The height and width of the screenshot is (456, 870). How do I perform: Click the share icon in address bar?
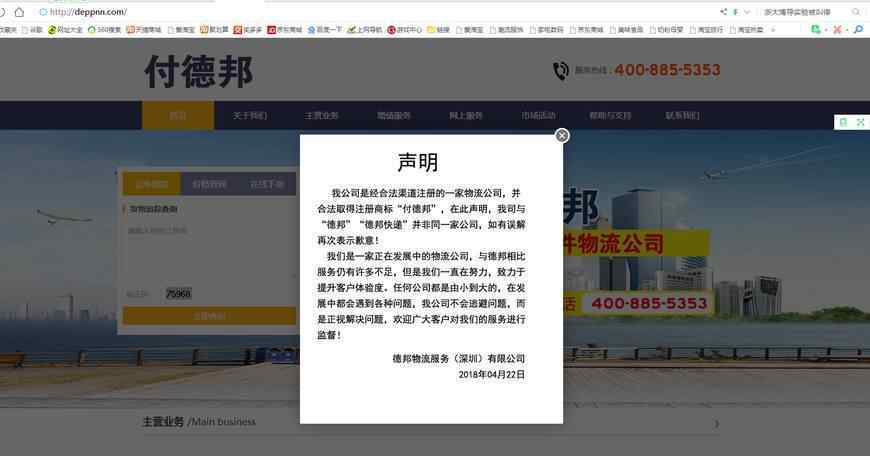[723, 12]
